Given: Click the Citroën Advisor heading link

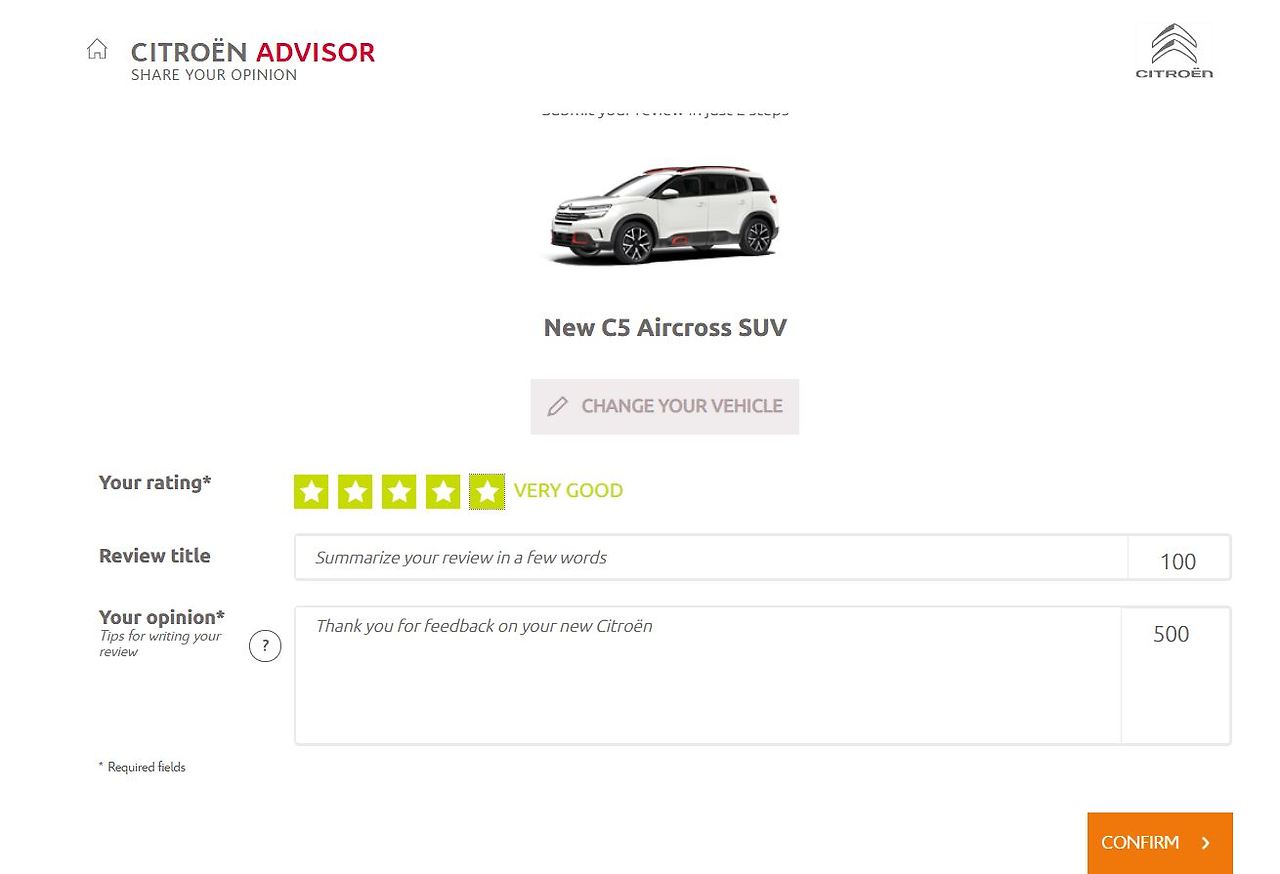Looking at the screenshot, I should [253, 52].
